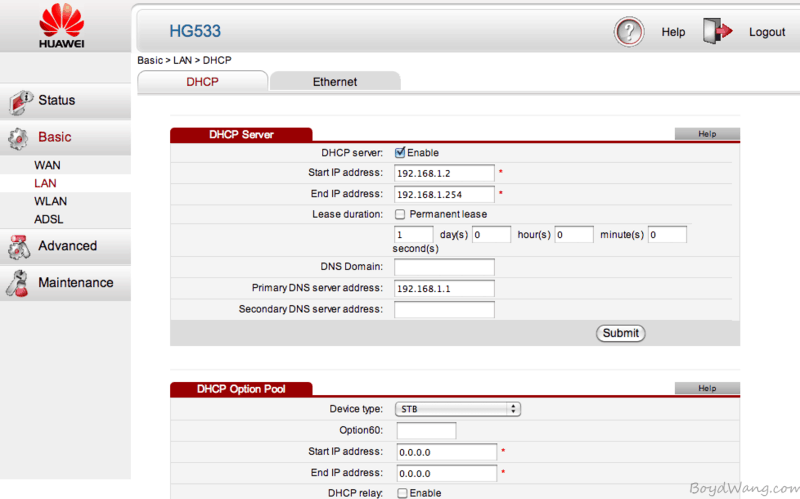Click Help button in DHCP Option Pool header
800x499 pixels.
707,388
